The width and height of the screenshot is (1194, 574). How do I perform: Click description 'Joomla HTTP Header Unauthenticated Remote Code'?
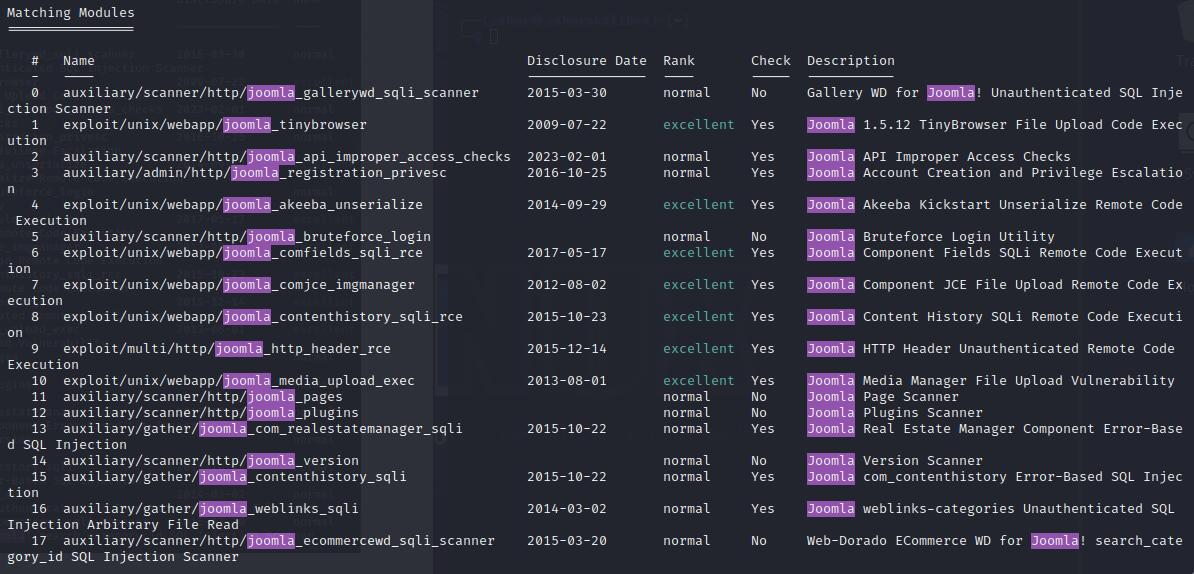tap(991, 349)
